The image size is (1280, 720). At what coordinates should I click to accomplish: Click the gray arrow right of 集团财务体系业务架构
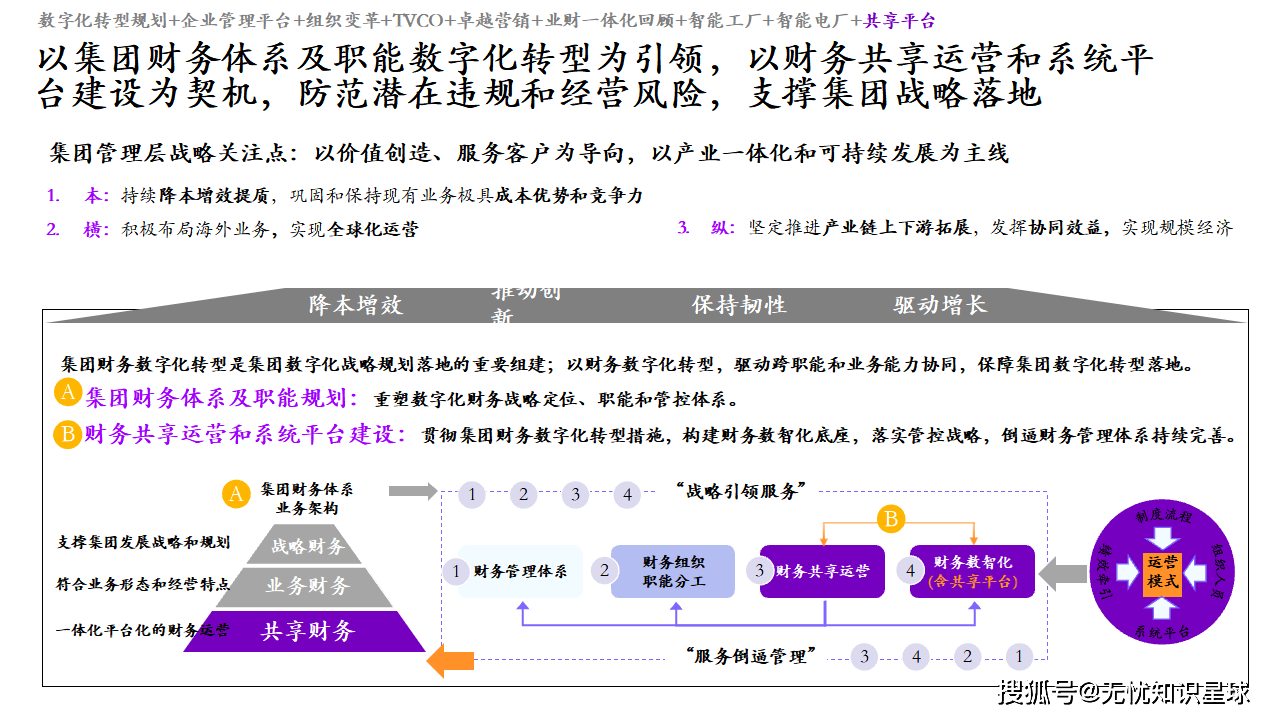pyautogui.click(x=412, y=491)
